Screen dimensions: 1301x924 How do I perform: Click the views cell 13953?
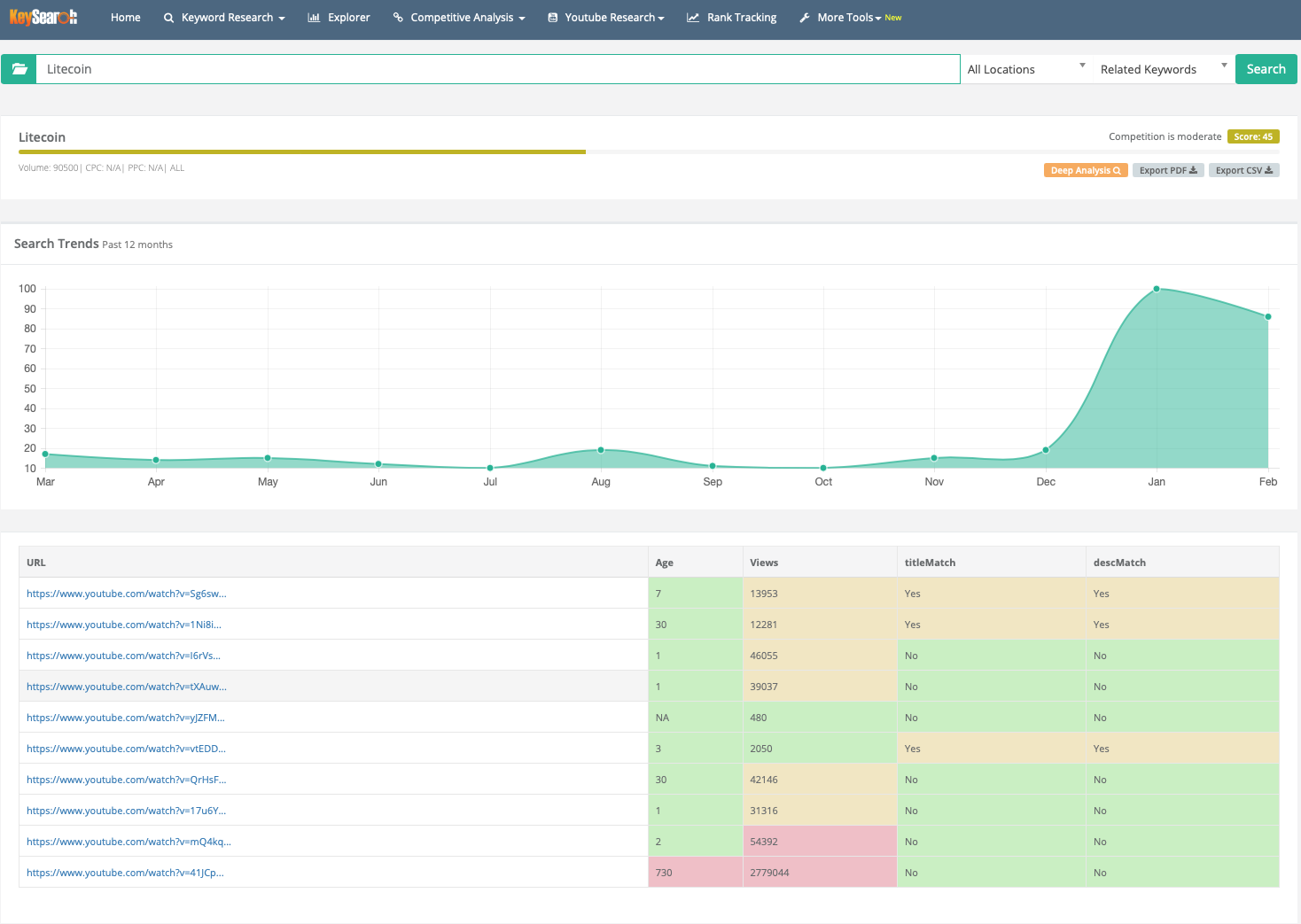point(820,594)
